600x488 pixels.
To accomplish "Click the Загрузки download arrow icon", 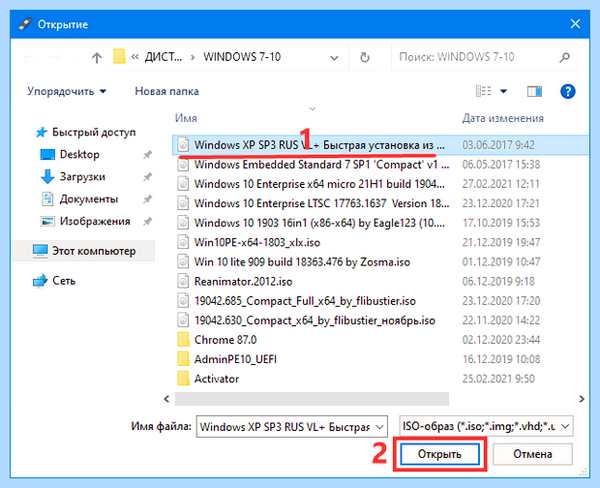I will click(x=47, y=177).
